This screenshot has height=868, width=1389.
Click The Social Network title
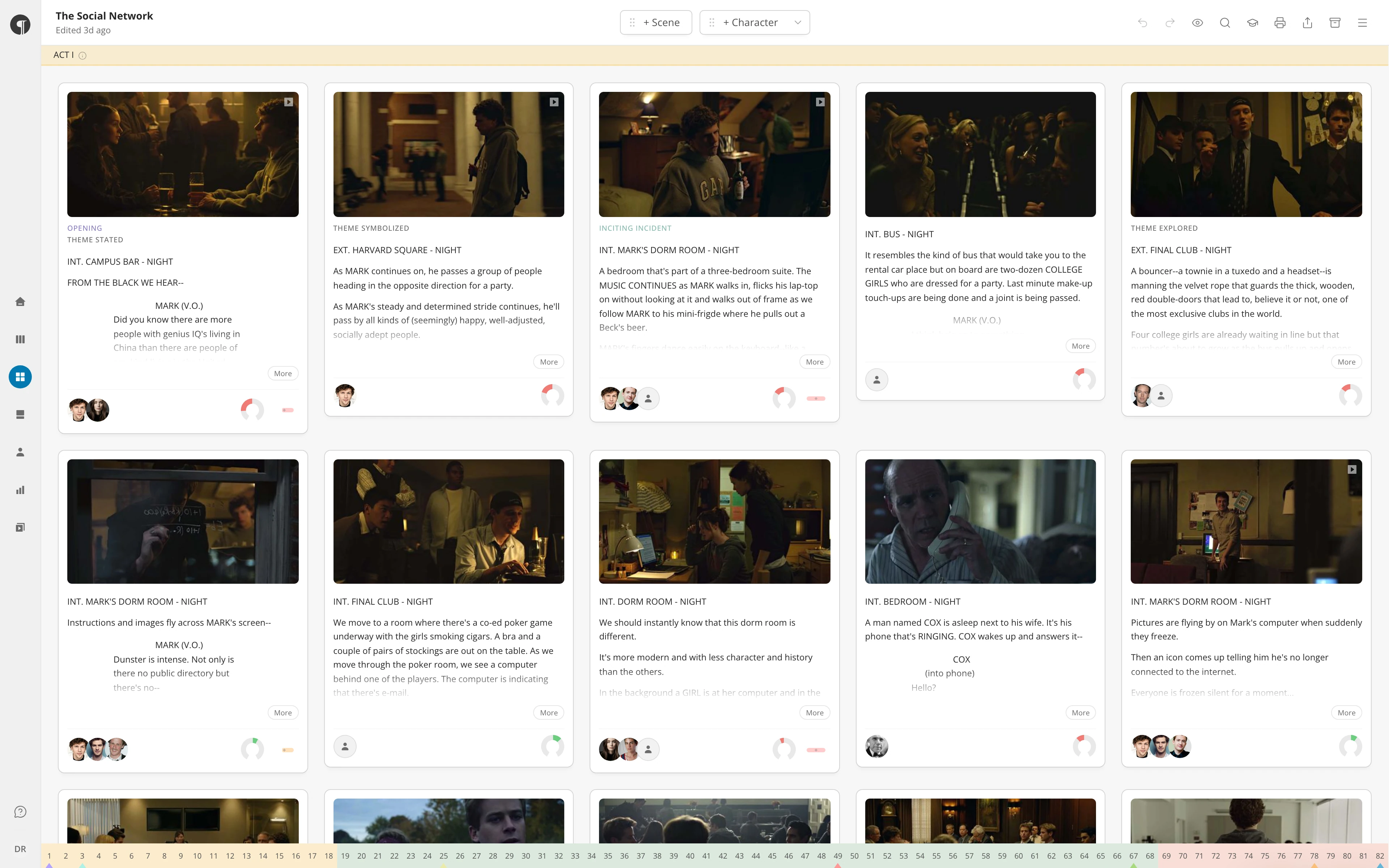tap(104, 16)
